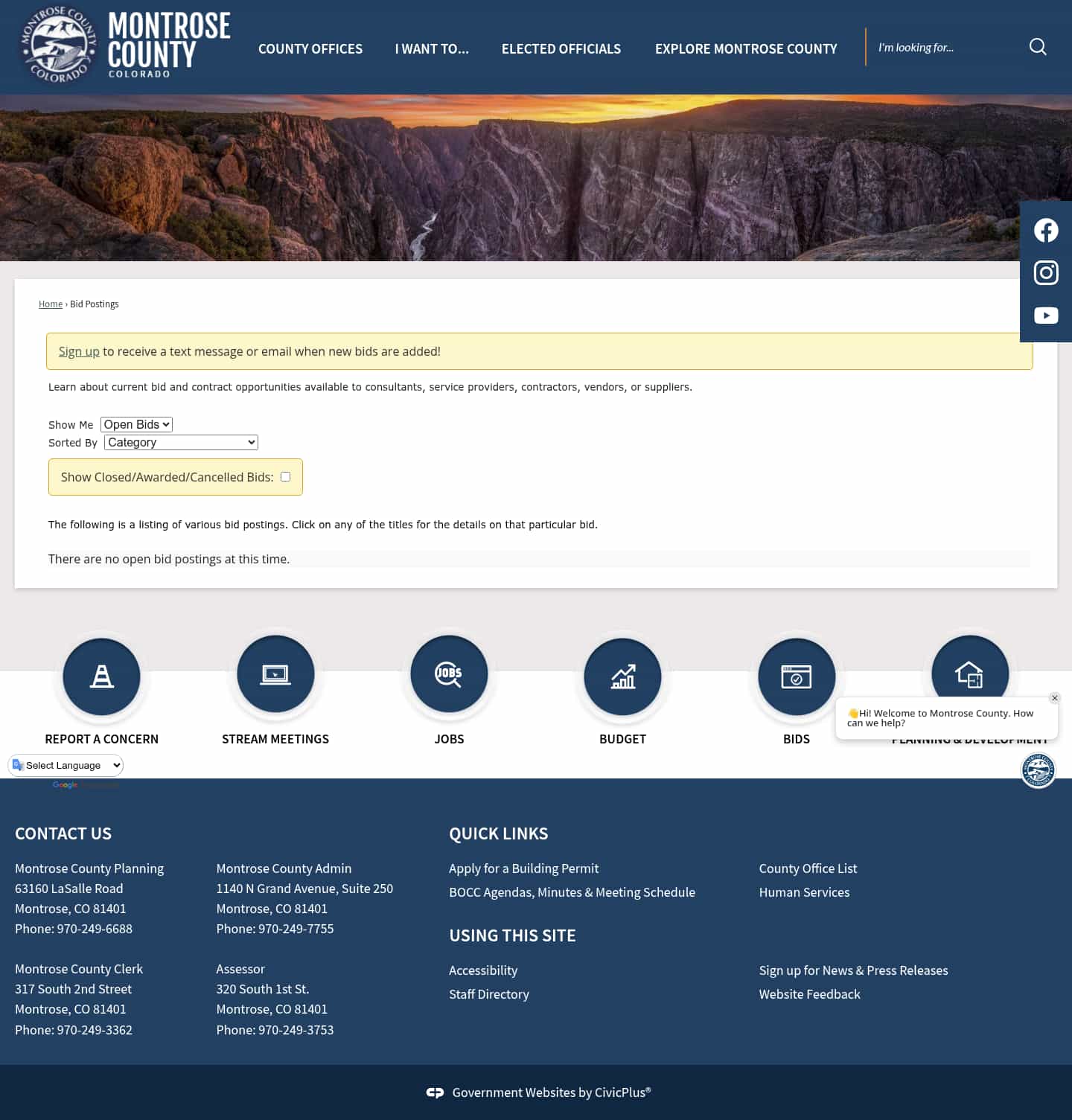Close the welcome chat popup
The height and width of the screenshot is (1120, 1072).
click(x=1054, y=698)
